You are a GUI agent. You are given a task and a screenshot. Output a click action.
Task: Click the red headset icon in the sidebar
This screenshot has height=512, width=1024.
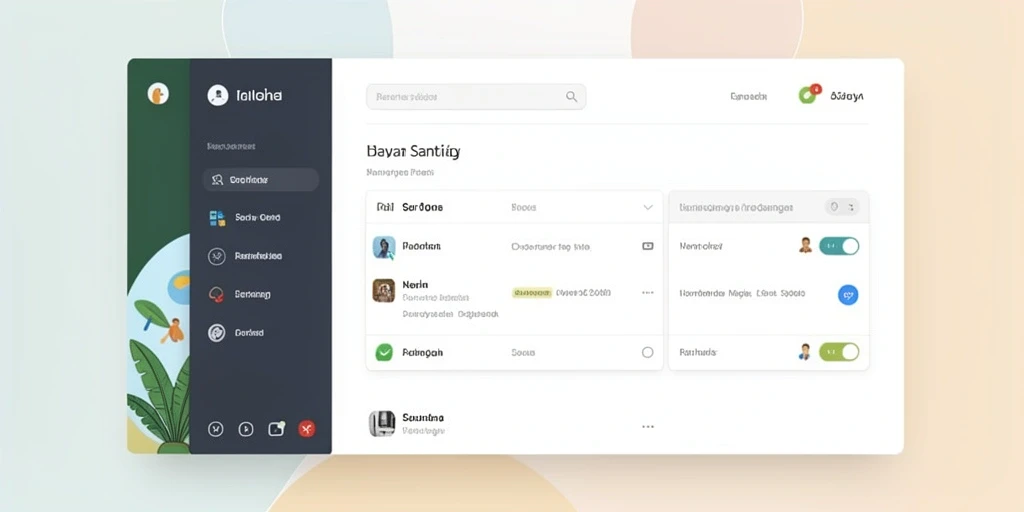point(216,295)
